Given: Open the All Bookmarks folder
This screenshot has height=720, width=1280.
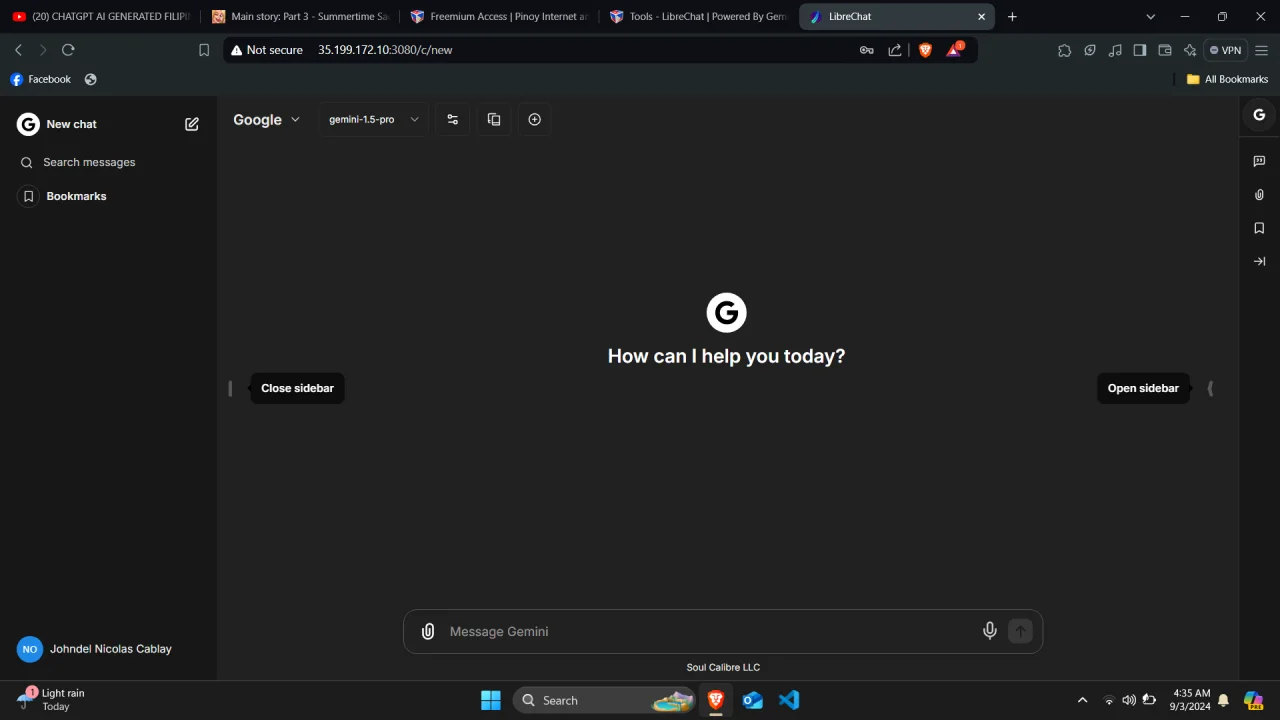Looking at the screenshot, I should pos(1227,79).
